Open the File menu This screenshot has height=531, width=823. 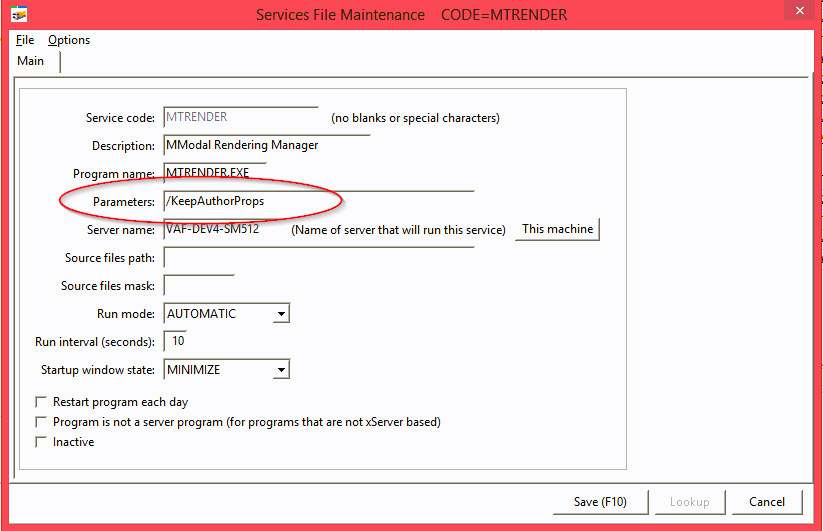[x=25, y=40]
